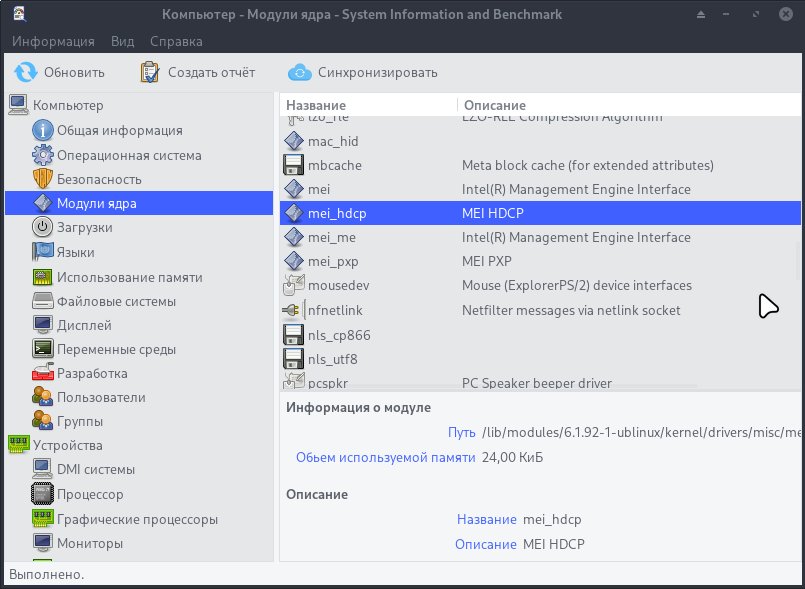The height and width of the screenshot is (589, 805).
Task: Click the Синхронизировать cloud icon
Action: 300,72
